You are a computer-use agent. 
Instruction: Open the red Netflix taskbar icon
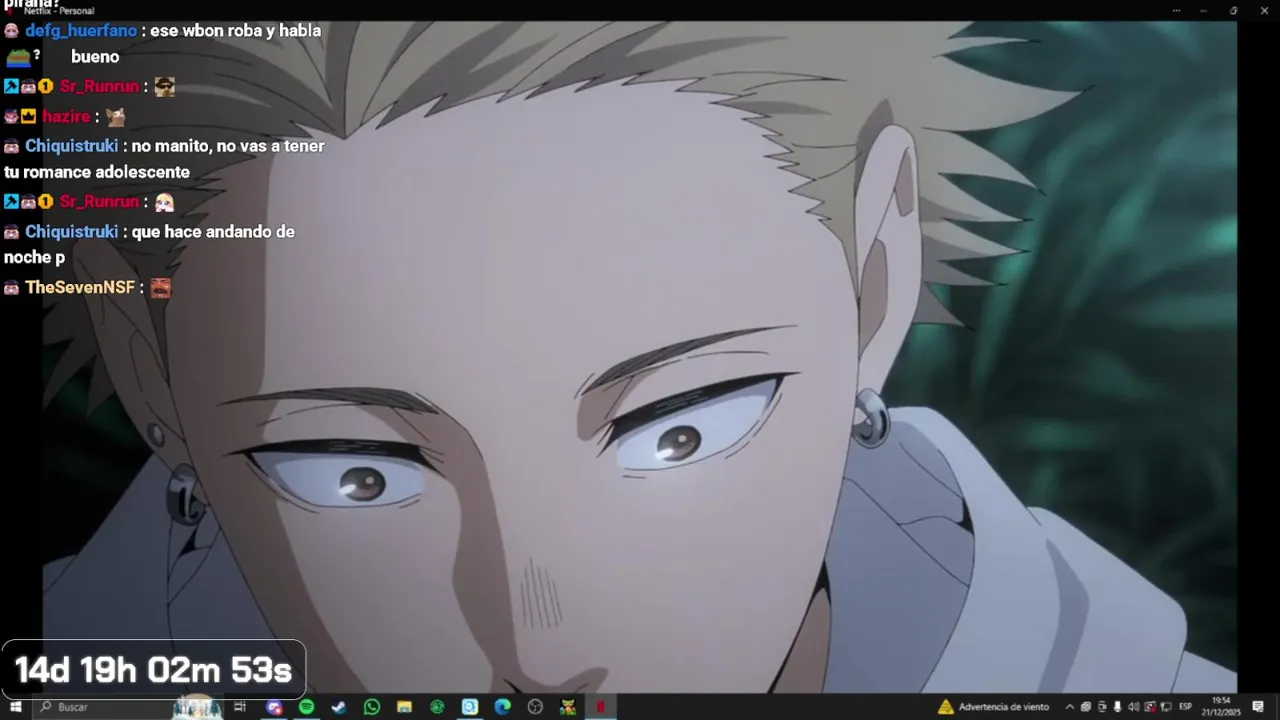600,707
